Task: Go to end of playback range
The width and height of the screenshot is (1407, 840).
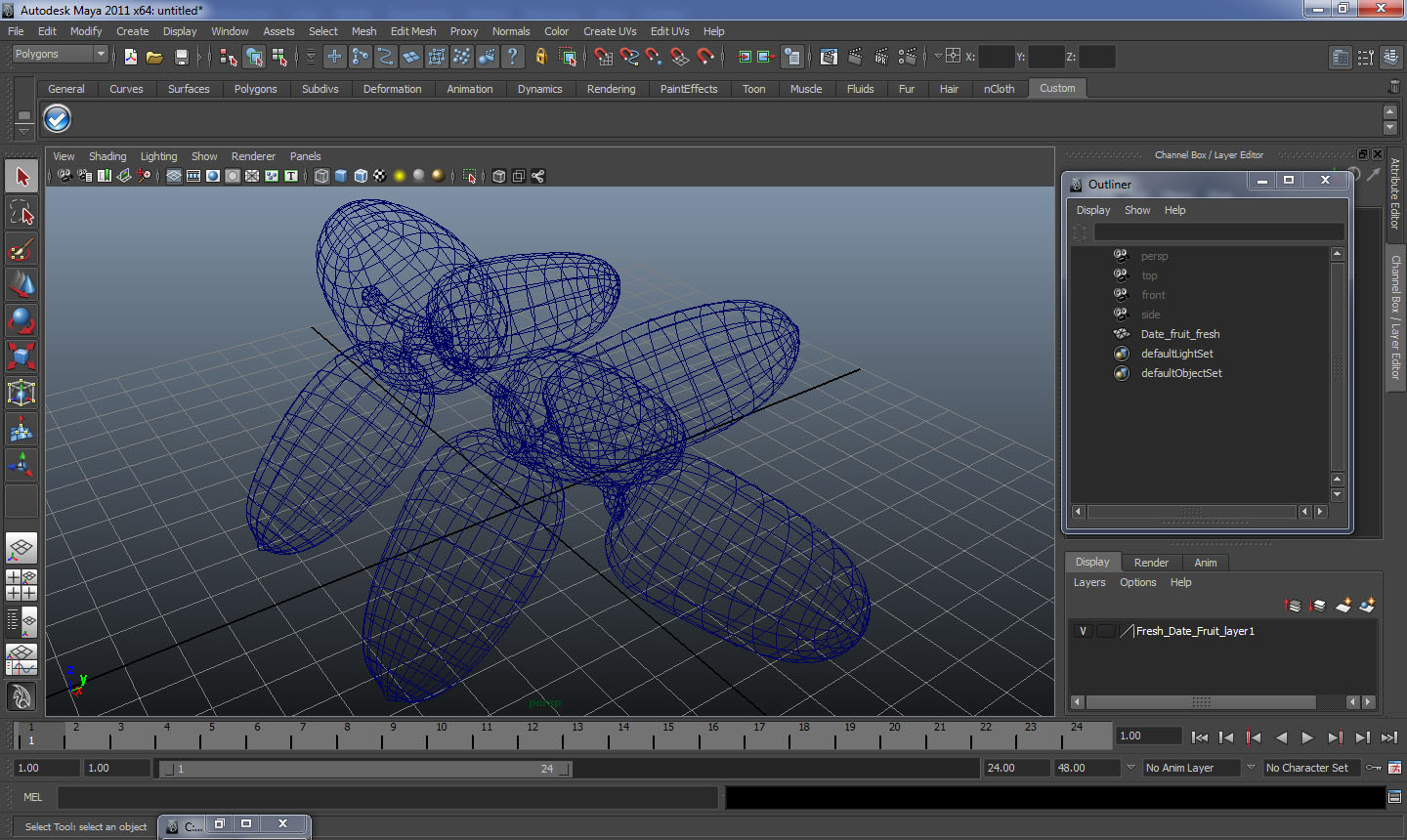Action: (1389, 737)
